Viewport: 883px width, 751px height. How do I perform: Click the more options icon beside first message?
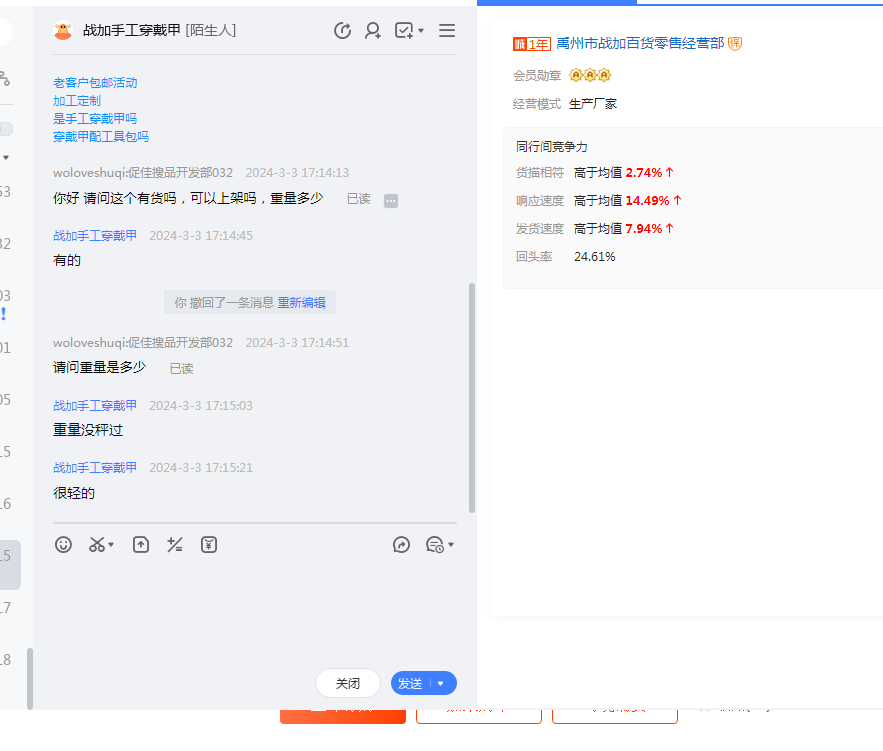[x=391, y=200]
